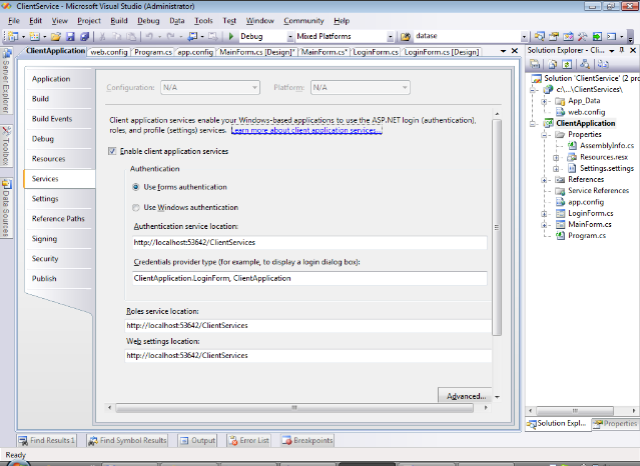
Task: Open the Output bottom tab
Action: pos(198,440)
